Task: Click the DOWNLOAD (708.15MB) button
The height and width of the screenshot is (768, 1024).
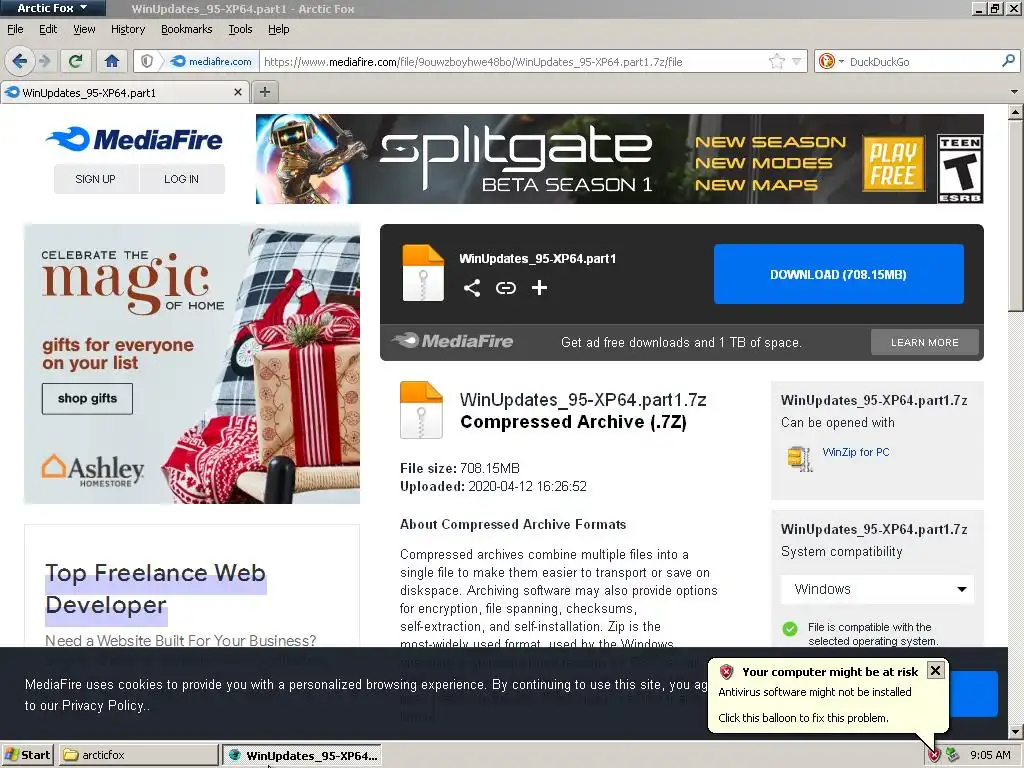Action: coord(839,274)
